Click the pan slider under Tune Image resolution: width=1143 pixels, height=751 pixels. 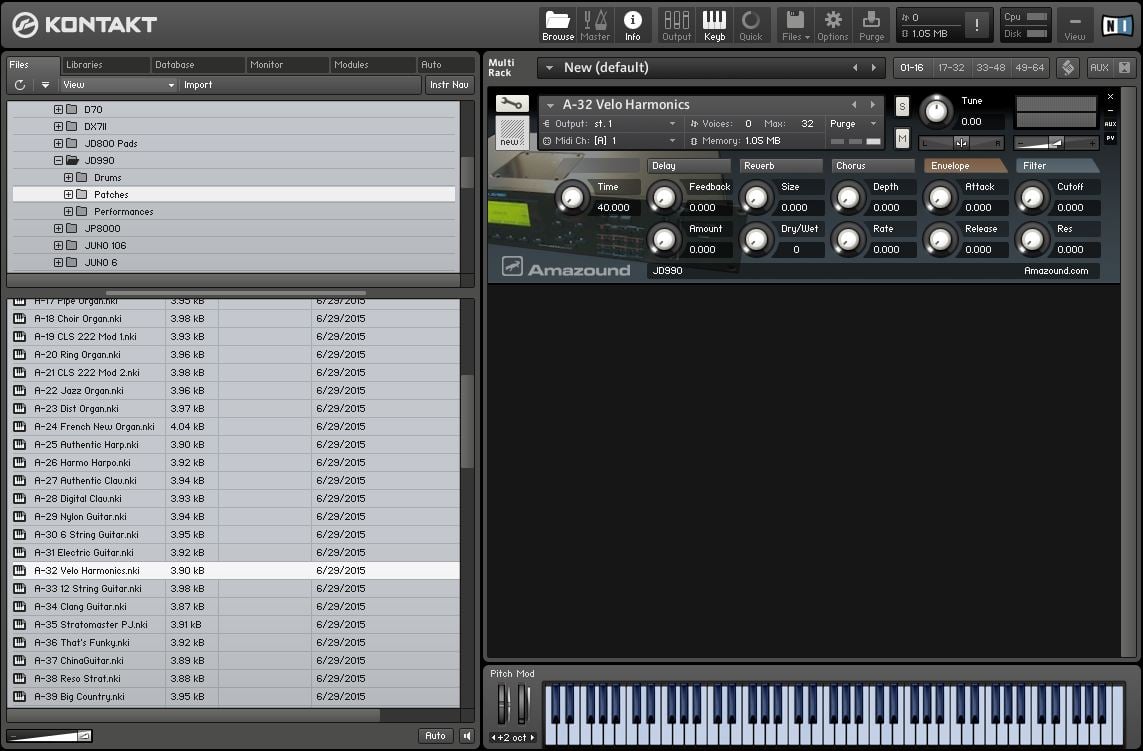tap(961, 143)
